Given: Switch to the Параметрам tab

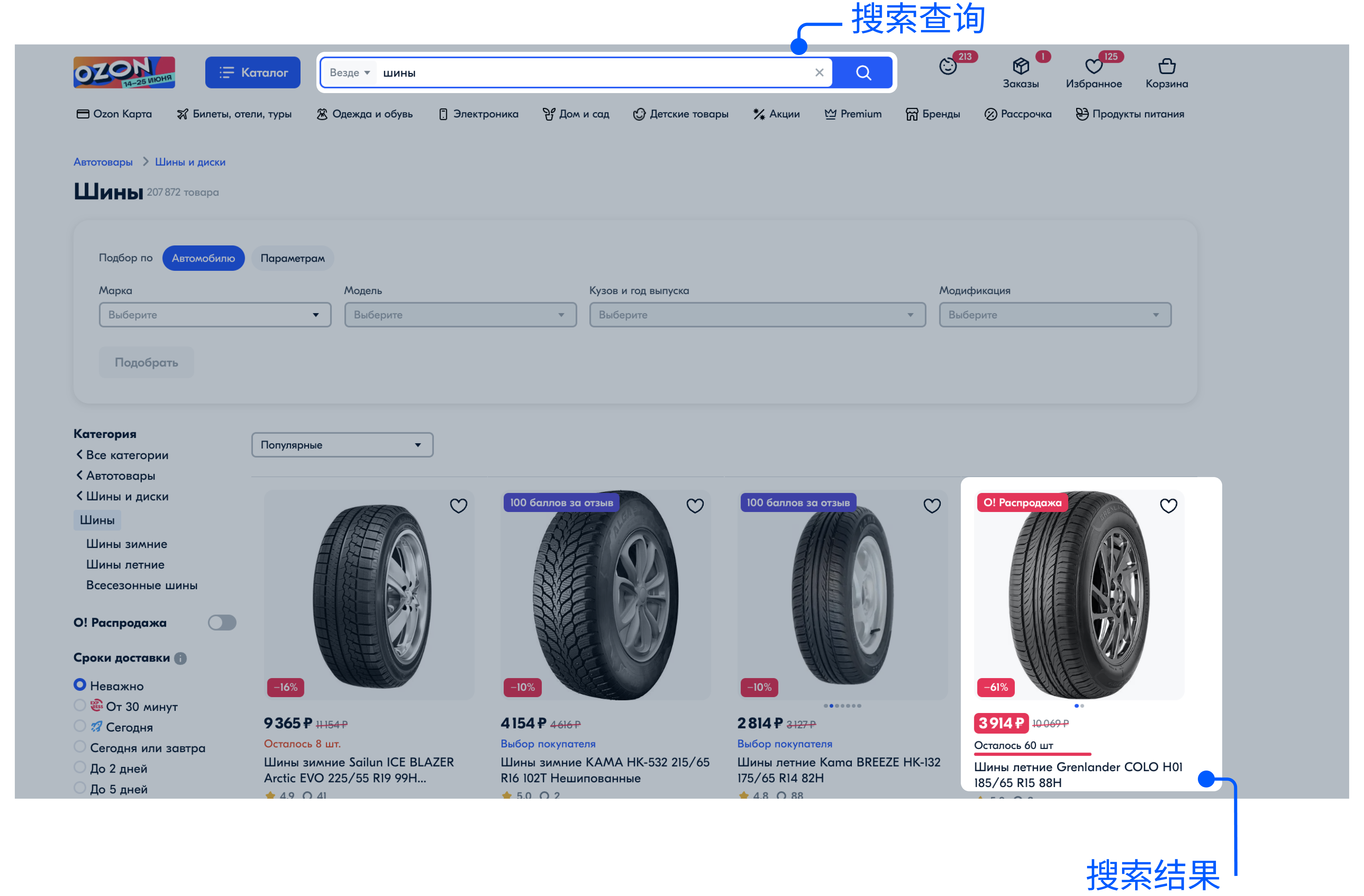Looking at the screenshot, I should pyautogui.click(x=292, y=258).
